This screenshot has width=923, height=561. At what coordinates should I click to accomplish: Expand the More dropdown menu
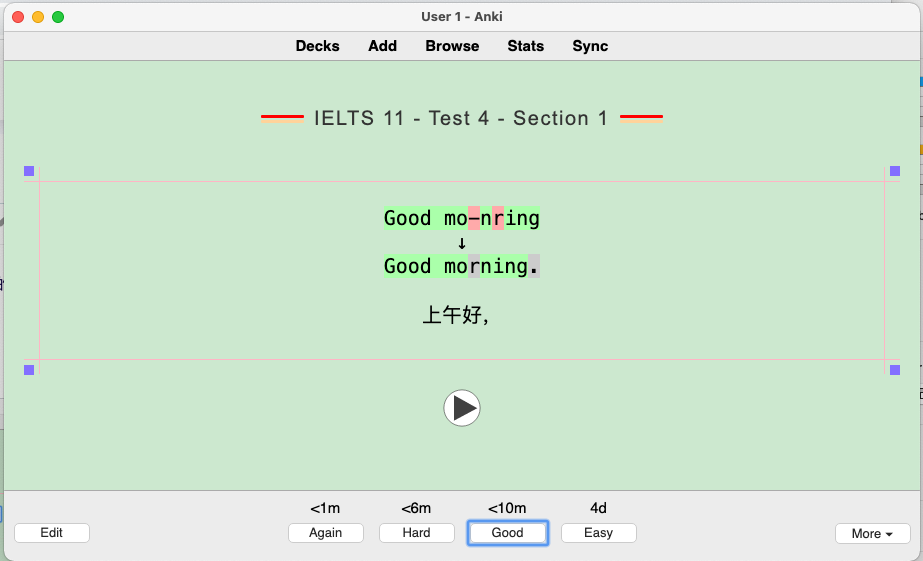click(x=872, y=533)
